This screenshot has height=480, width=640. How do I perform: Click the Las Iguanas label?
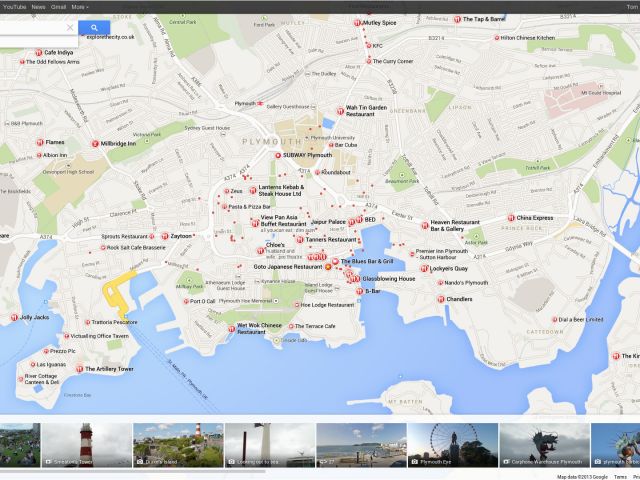(x=51, y=364)
